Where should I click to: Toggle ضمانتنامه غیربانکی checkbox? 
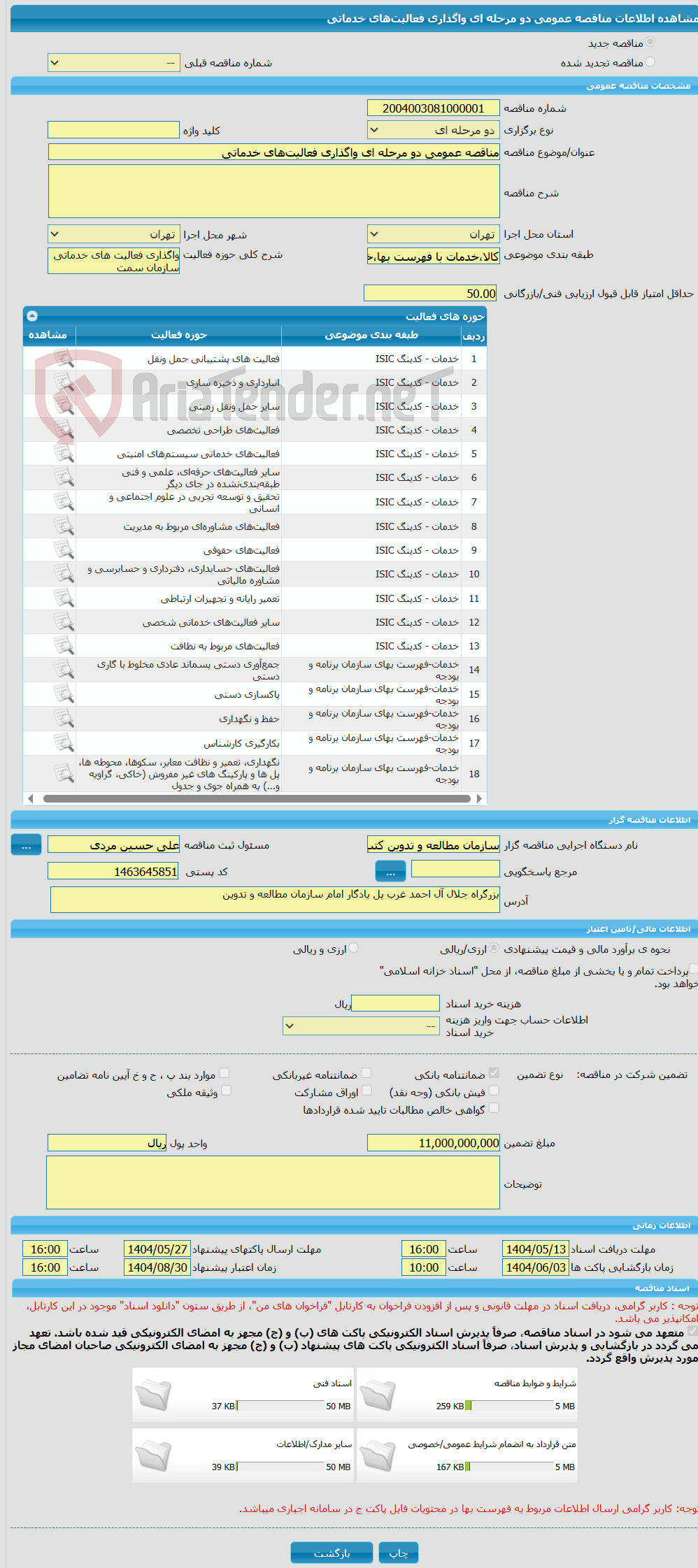pos(366,1073)
